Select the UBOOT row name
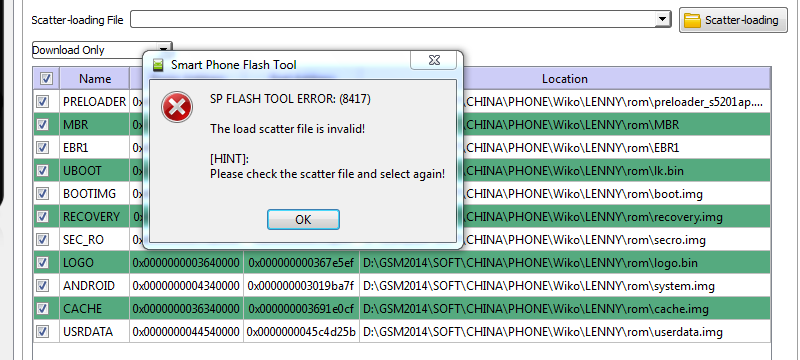800x360 pixels. pyautogui.click(x=82, y=171)
